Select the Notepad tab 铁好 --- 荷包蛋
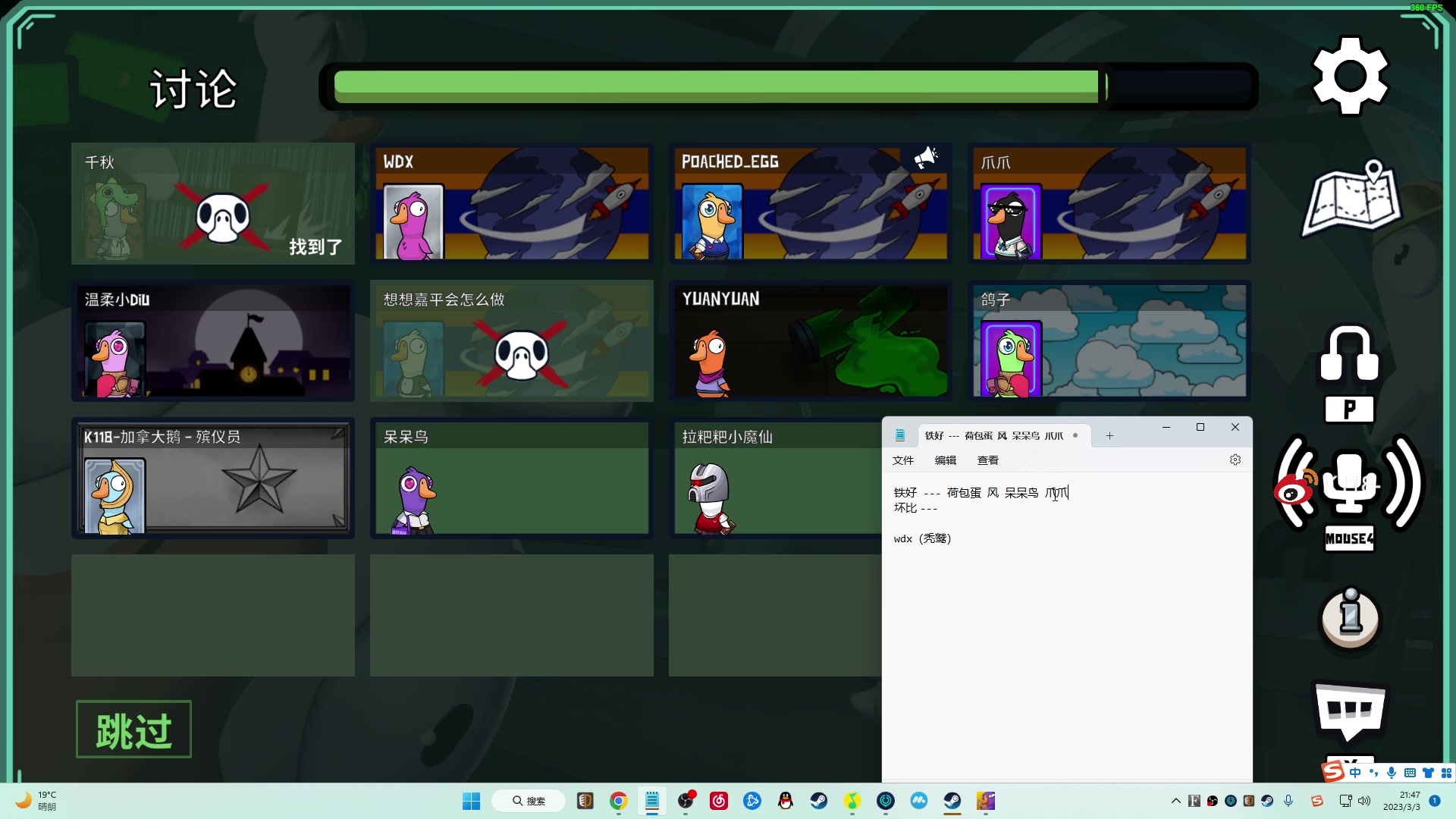The image size is (1456, 819). pos(1003,435)
